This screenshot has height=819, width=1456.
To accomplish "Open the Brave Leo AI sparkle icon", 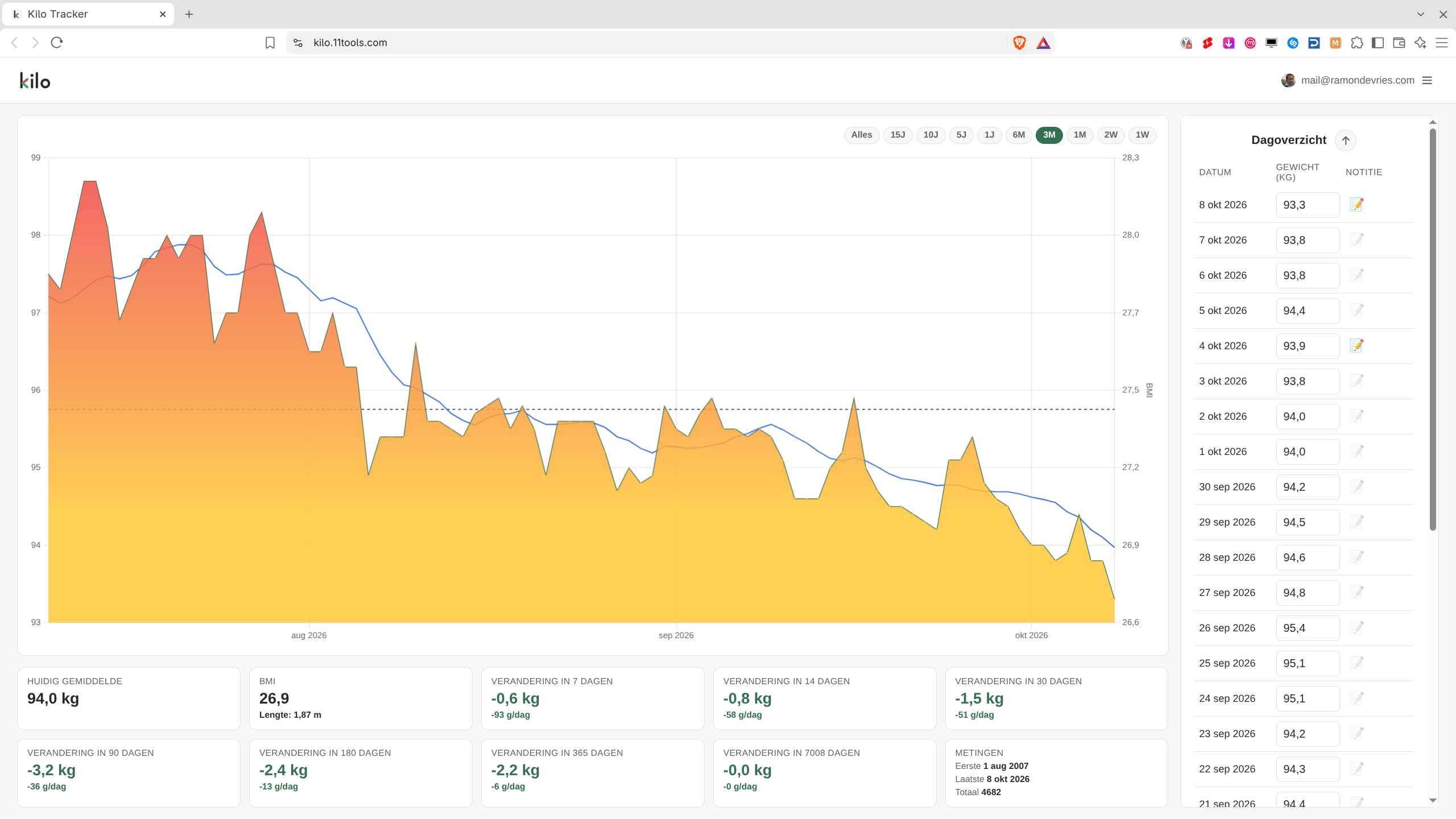I will tap(1420, 43).
